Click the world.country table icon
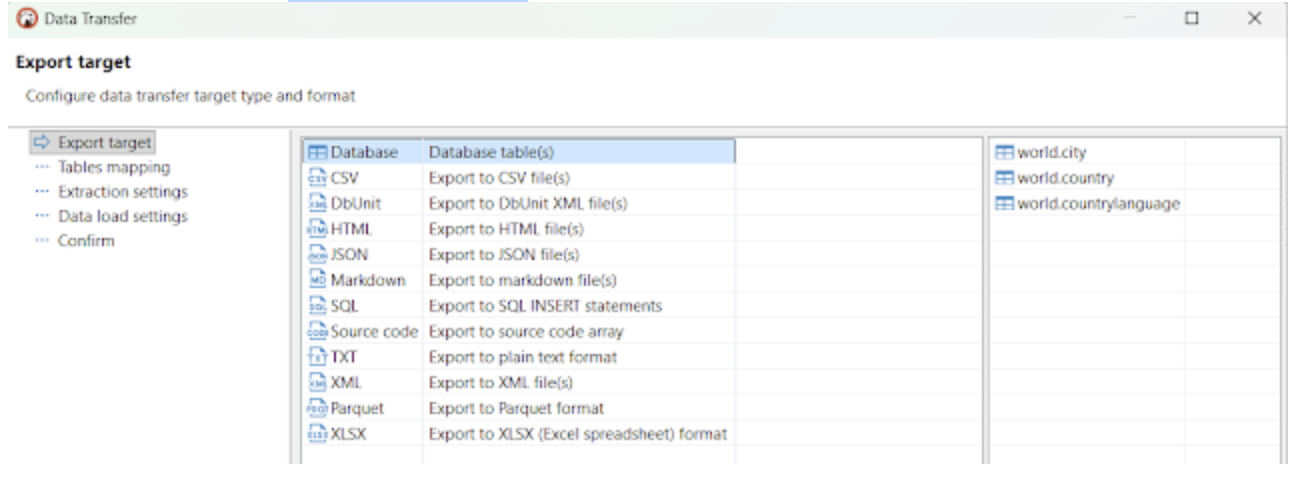The height and width of the screenshot is (498, 1292). [1004, 178]
